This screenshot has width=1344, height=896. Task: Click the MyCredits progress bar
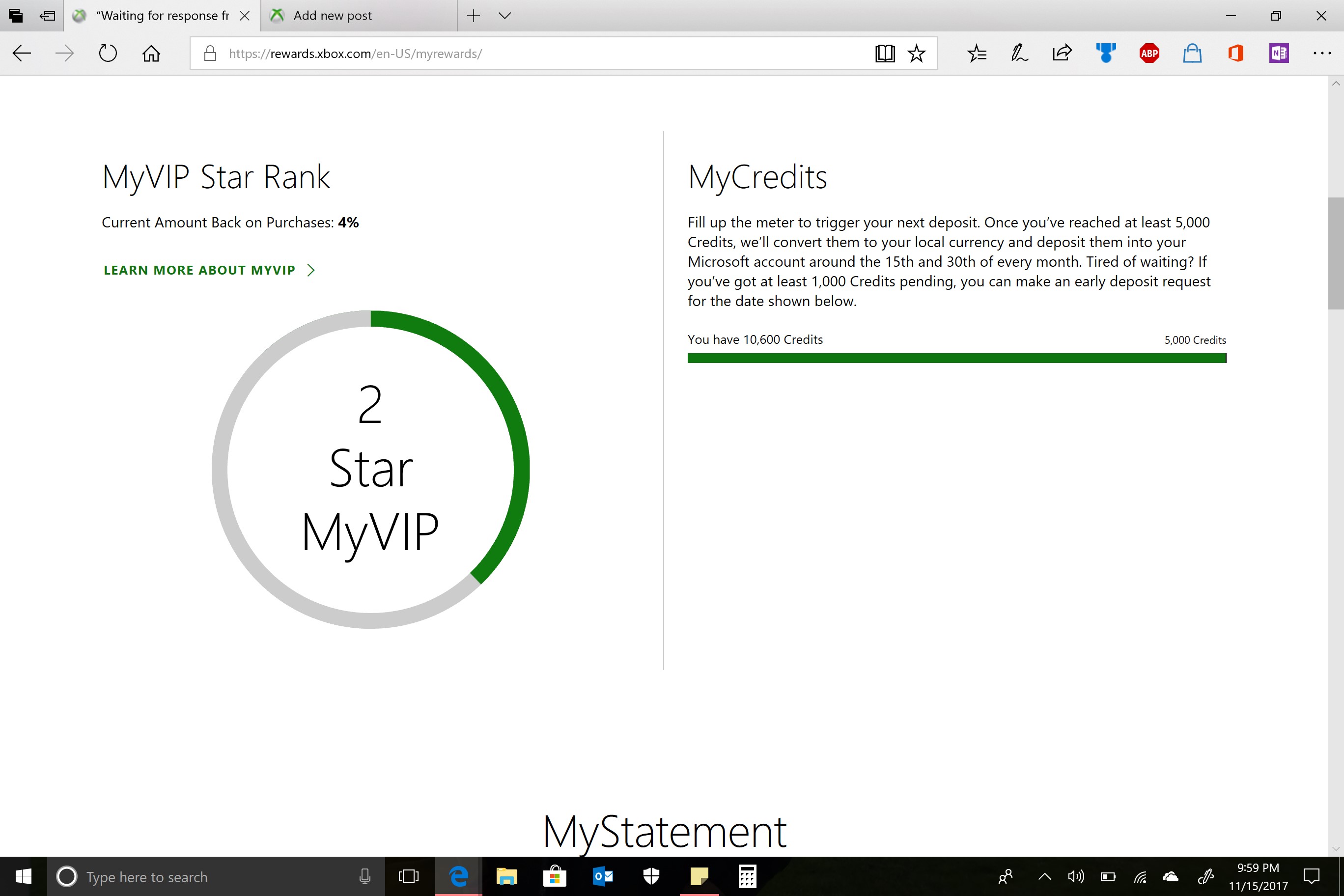pos(956,358)
